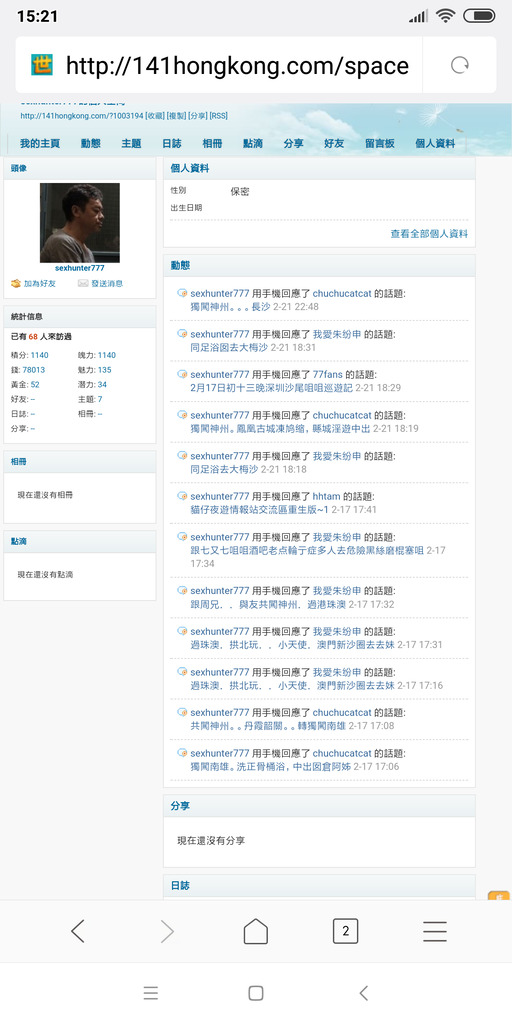512x1024 pixels.
Task: Open 個人資料 navigation tab
Action: coord(435,144)
